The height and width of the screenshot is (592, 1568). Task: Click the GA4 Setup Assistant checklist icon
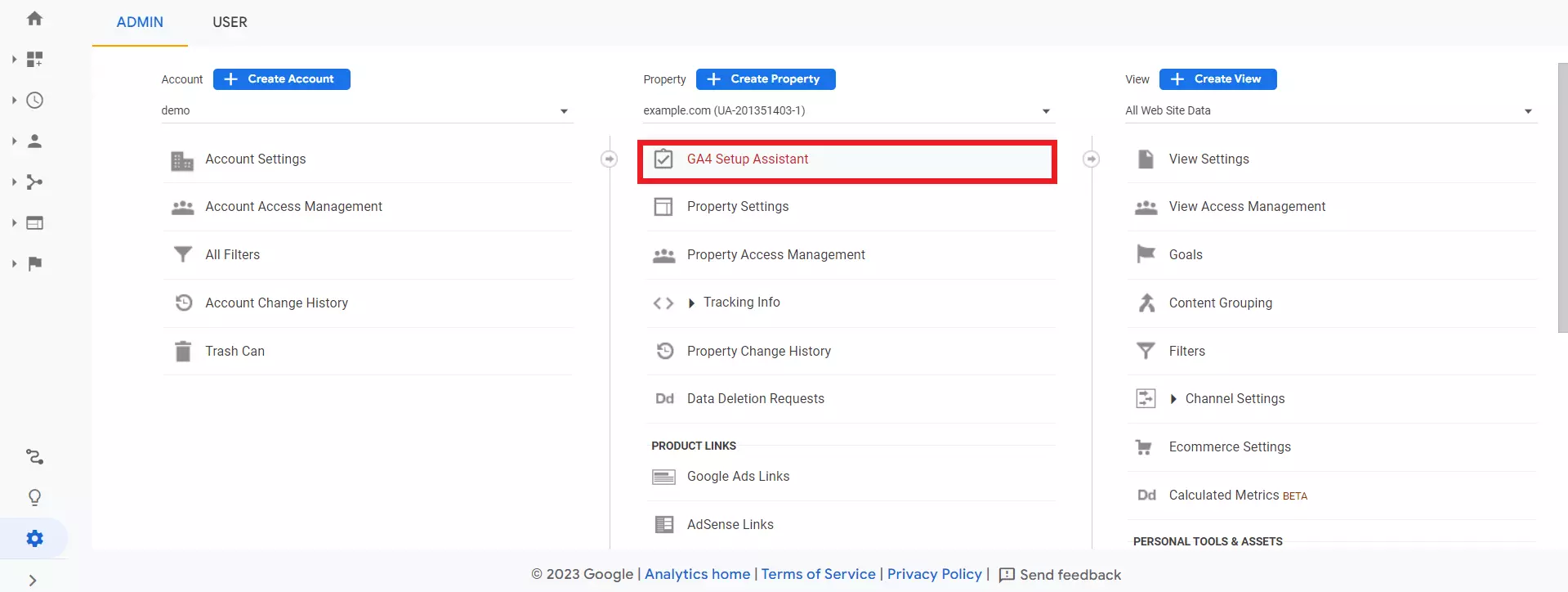pyautogui.click(x=663, y=159)
